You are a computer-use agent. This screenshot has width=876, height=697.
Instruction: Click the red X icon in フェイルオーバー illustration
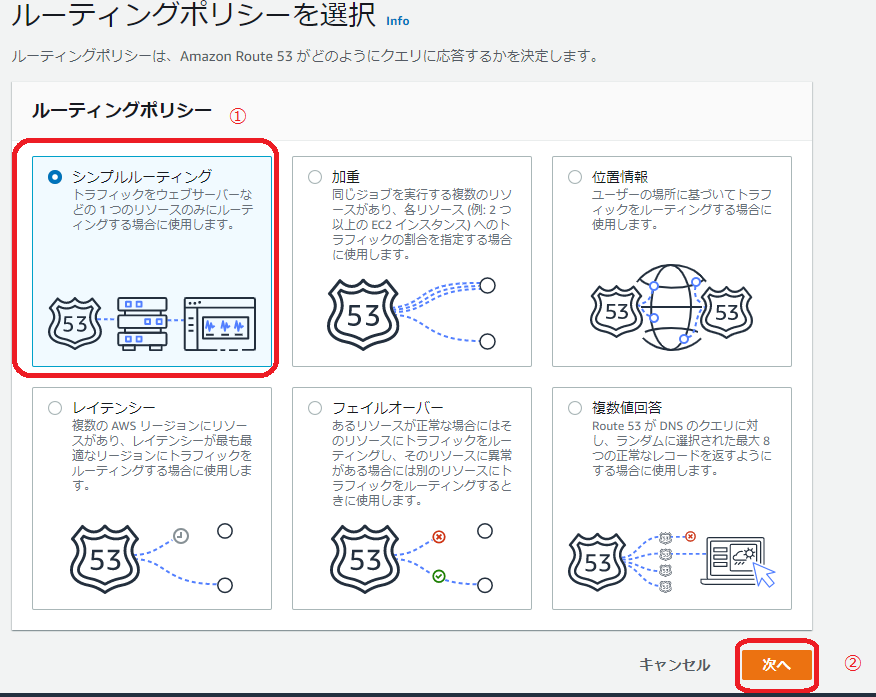(439, 537)
